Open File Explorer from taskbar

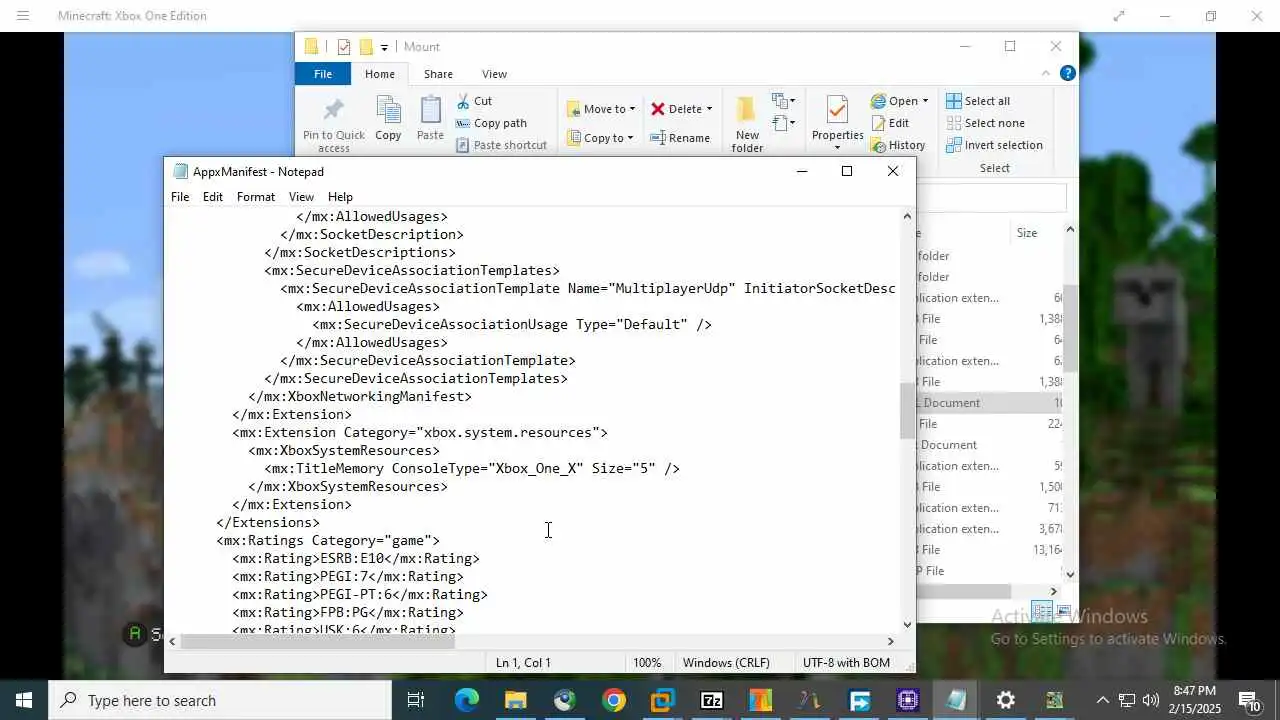pyautogui.click(x=516, y=700)
